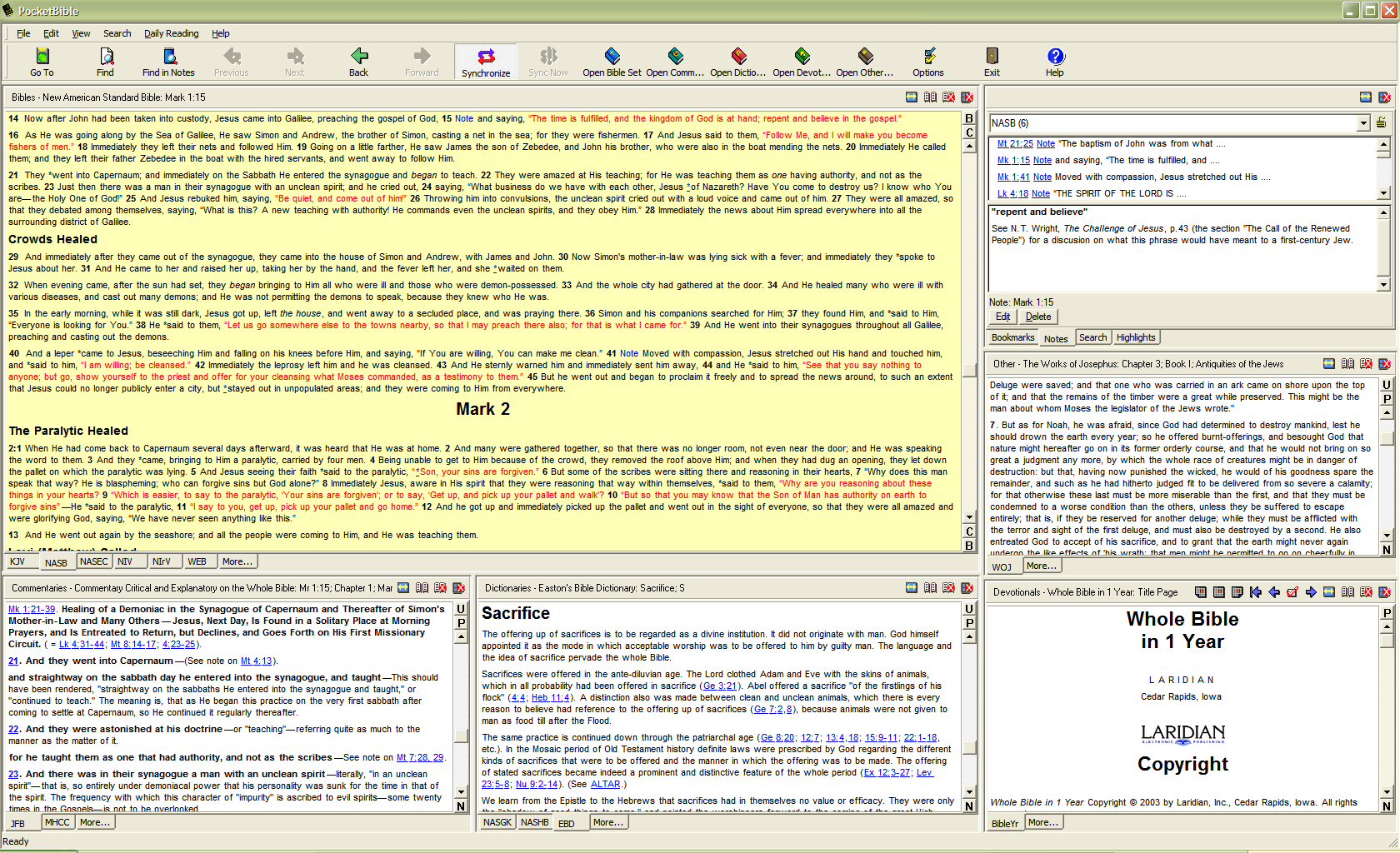Toggle C button at top of Bible scrollbar

pyautogui.click(x=969, y=132)
